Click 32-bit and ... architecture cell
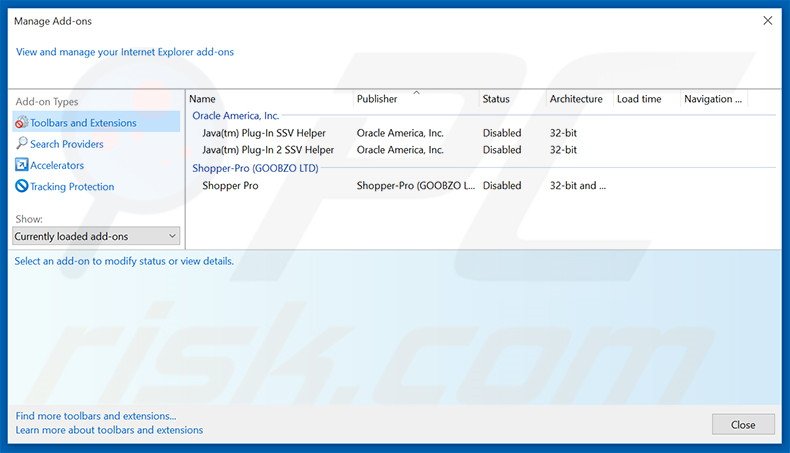 [x=578, y=185]
